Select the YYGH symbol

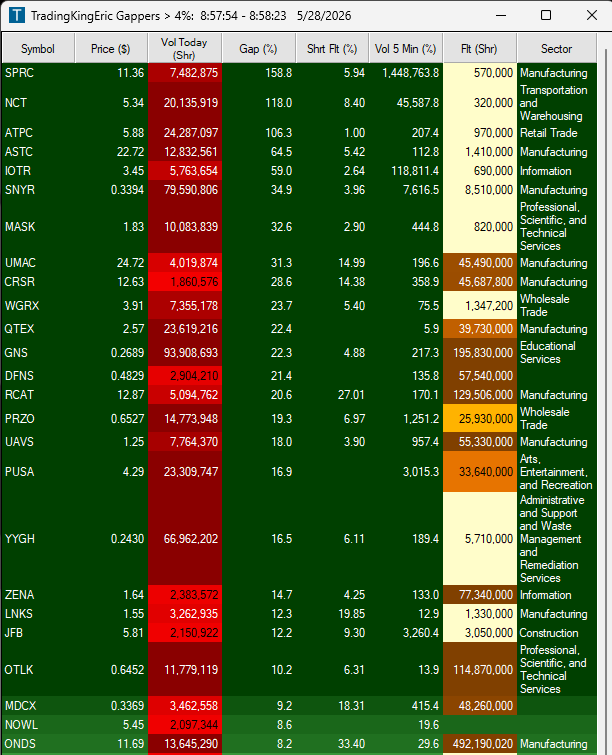20,538
